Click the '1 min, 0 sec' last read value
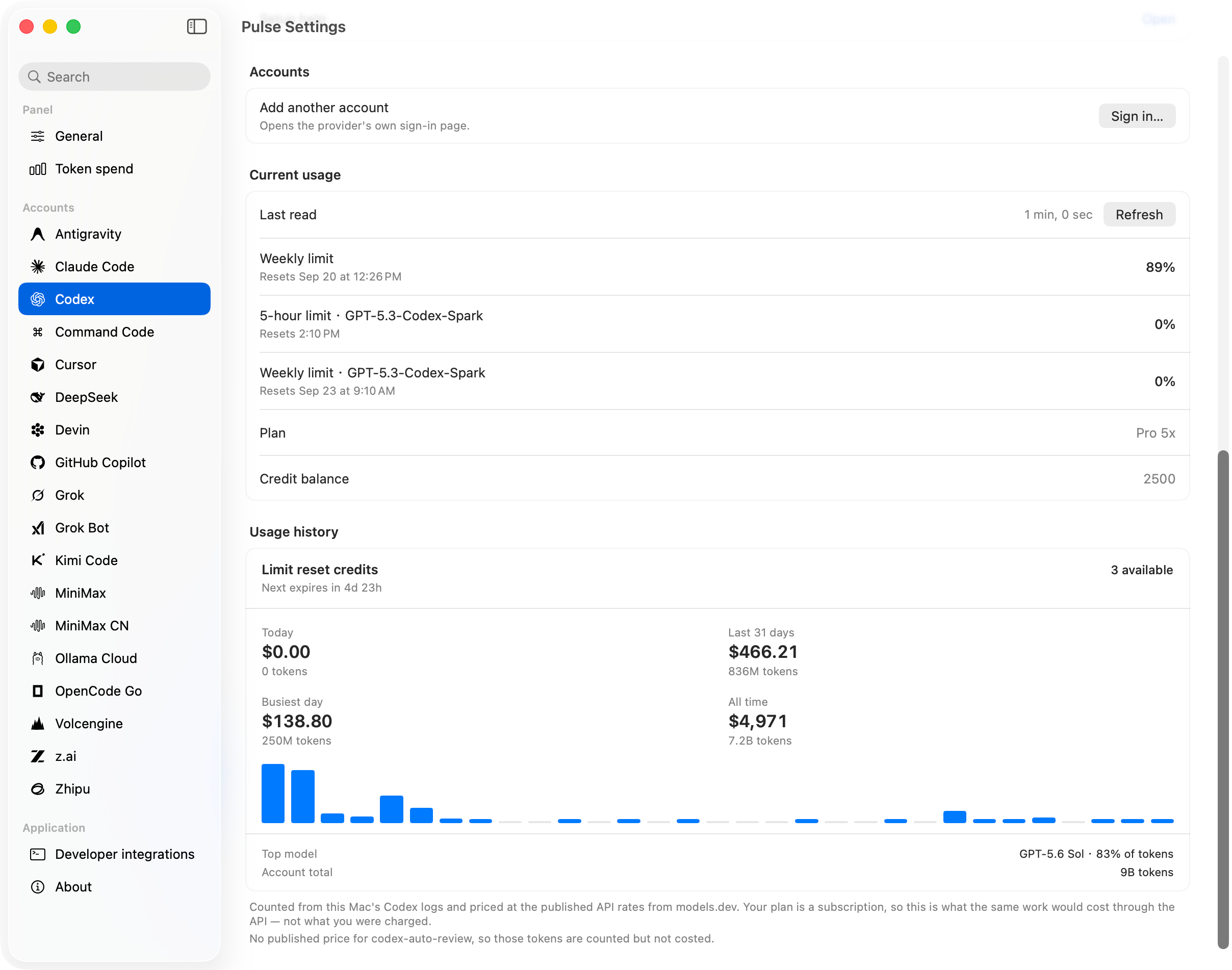1232x970 pixels. point(1058,215)
